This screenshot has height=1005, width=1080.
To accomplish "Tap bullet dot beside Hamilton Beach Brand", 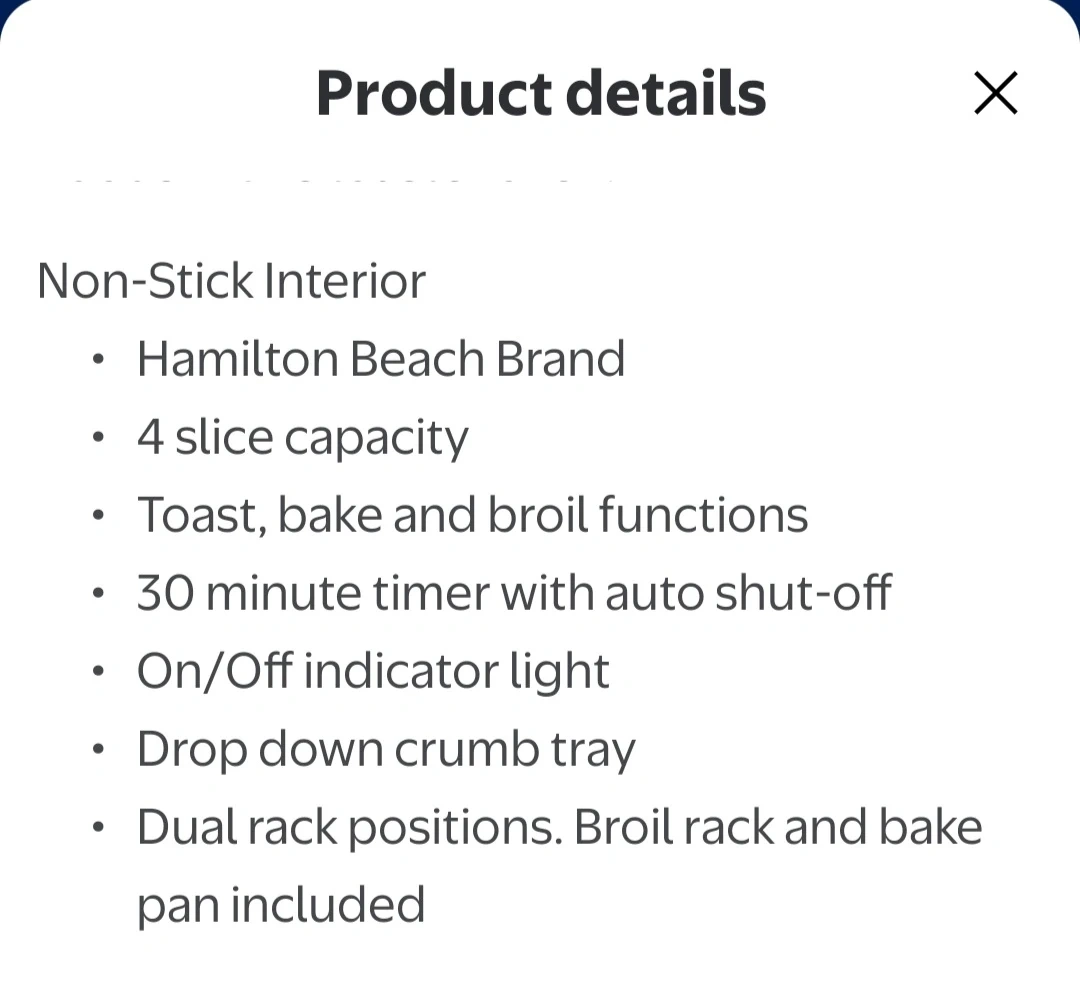I will (x=97, y=360).
